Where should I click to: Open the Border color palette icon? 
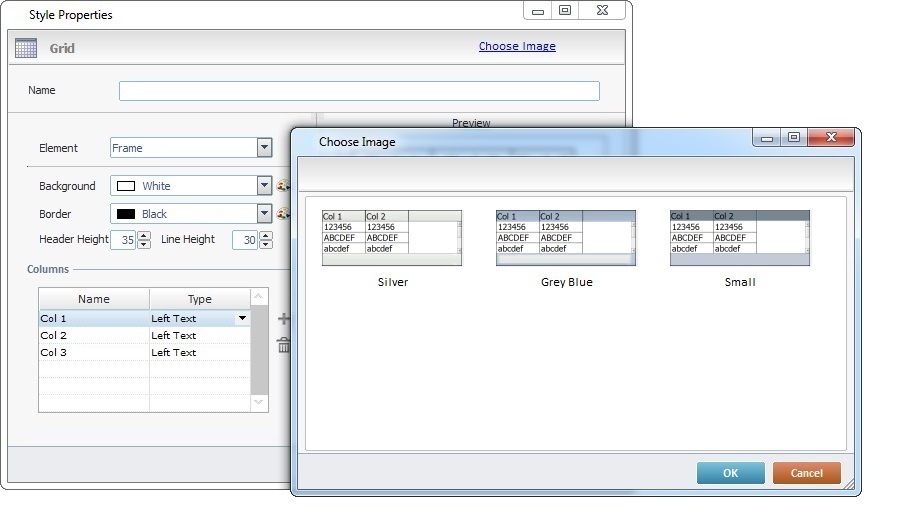pyautogui.click(x=282, y=213)
